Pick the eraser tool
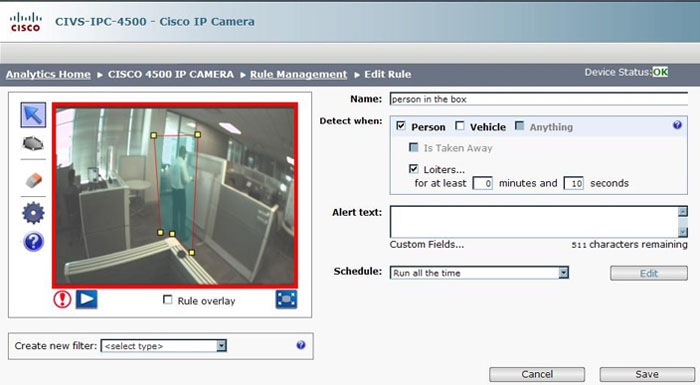 [33, 179]
